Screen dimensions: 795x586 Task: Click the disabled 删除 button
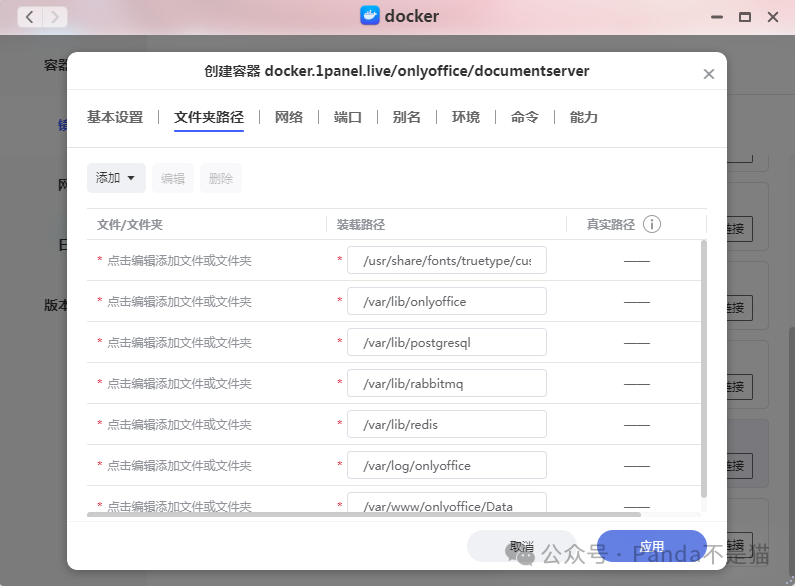coord(221,178)
